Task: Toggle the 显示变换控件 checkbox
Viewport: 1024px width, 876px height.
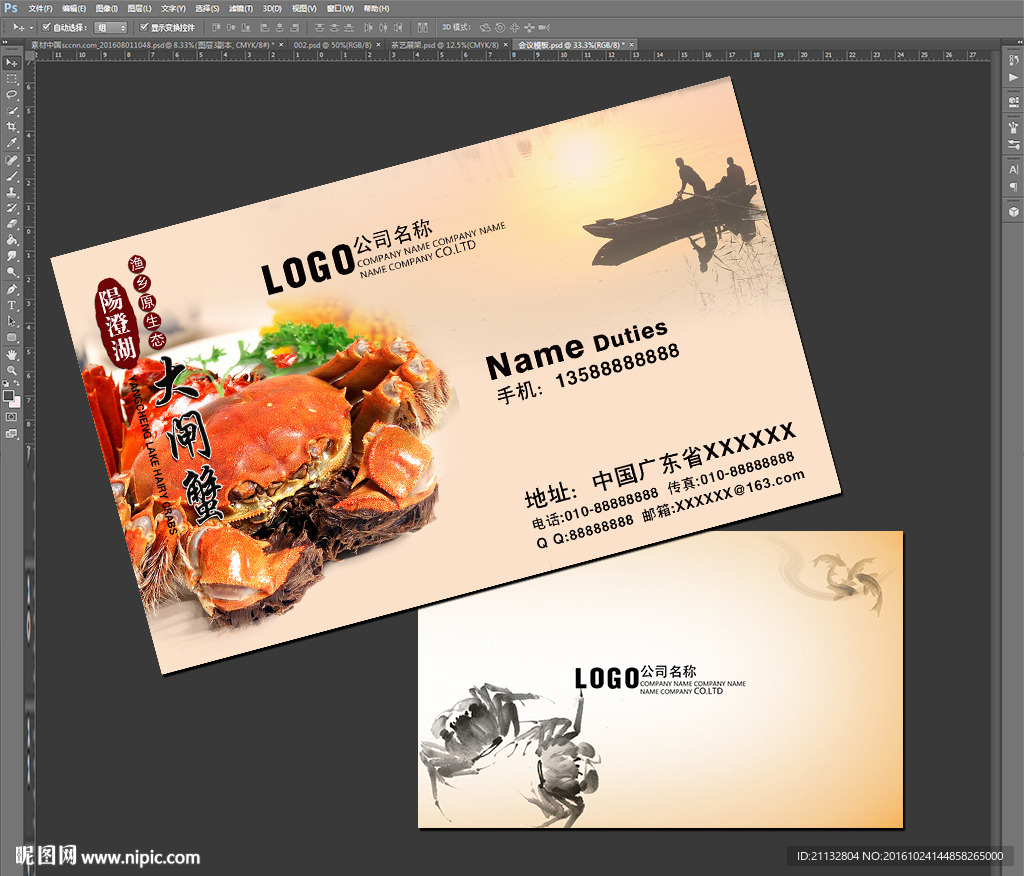Action: click(x=144, y=27)
